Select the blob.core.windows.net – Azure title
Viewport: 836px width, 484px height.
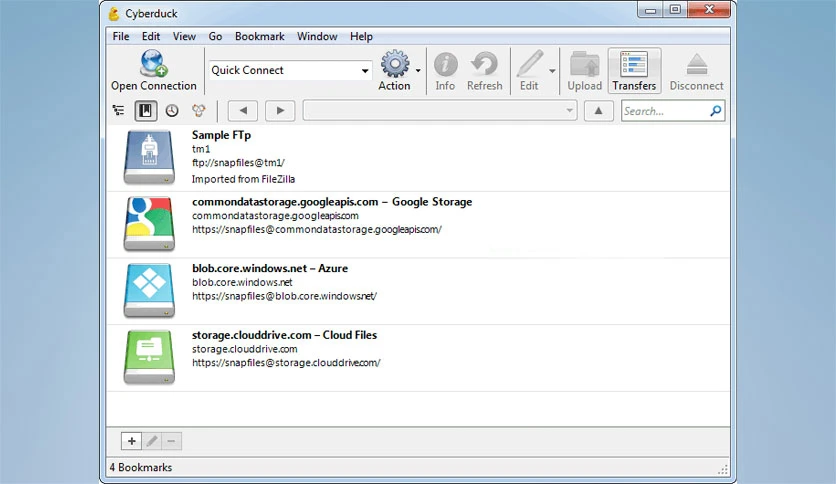(270, 269)
